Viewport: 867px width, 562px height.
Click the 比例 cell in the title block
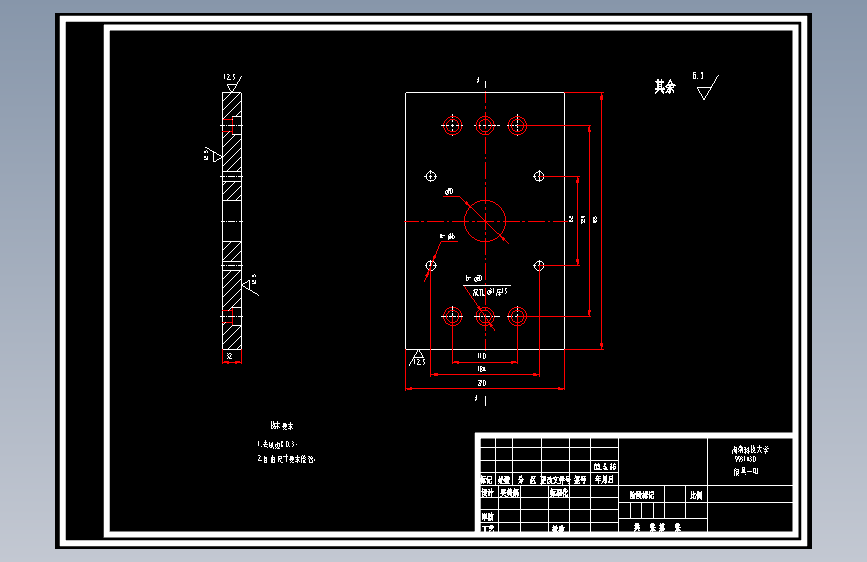pyautogui.click(x=696, y=495)
